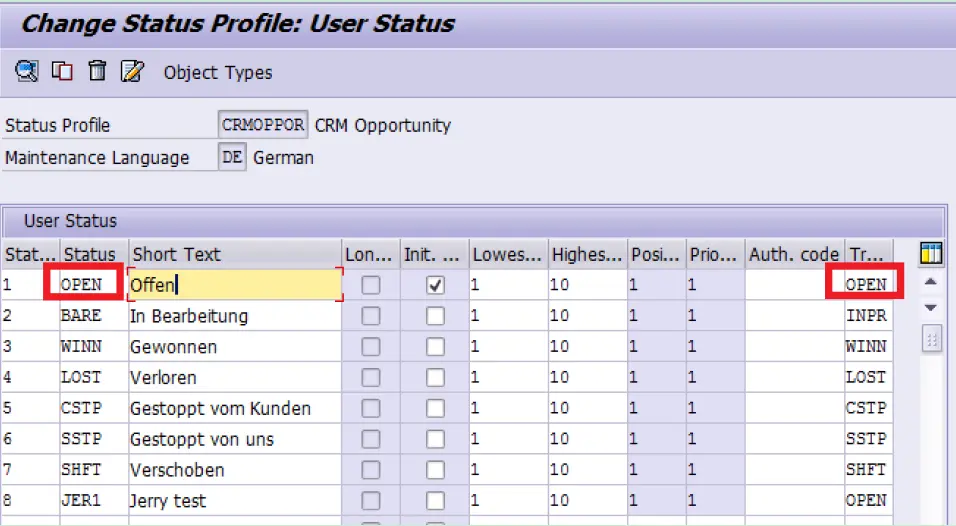Select the BARE status code cell
Image resolution: width=956 pixels, height=526 pixels.
pyautogui.click(x=93, y=316)
